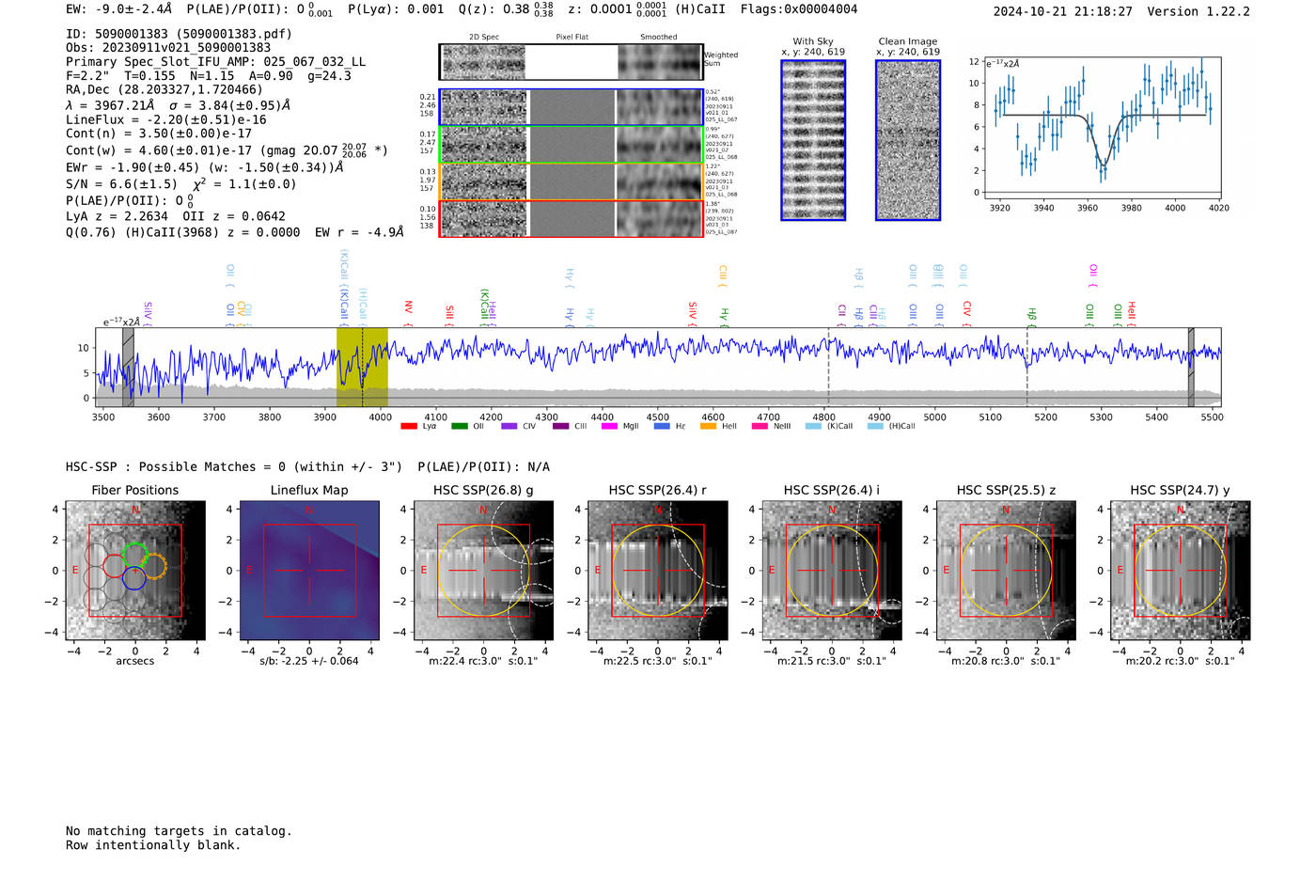Click the Clean Image cutout
The width and height of the screenshot is (1316, 896).
pos(908,140)
